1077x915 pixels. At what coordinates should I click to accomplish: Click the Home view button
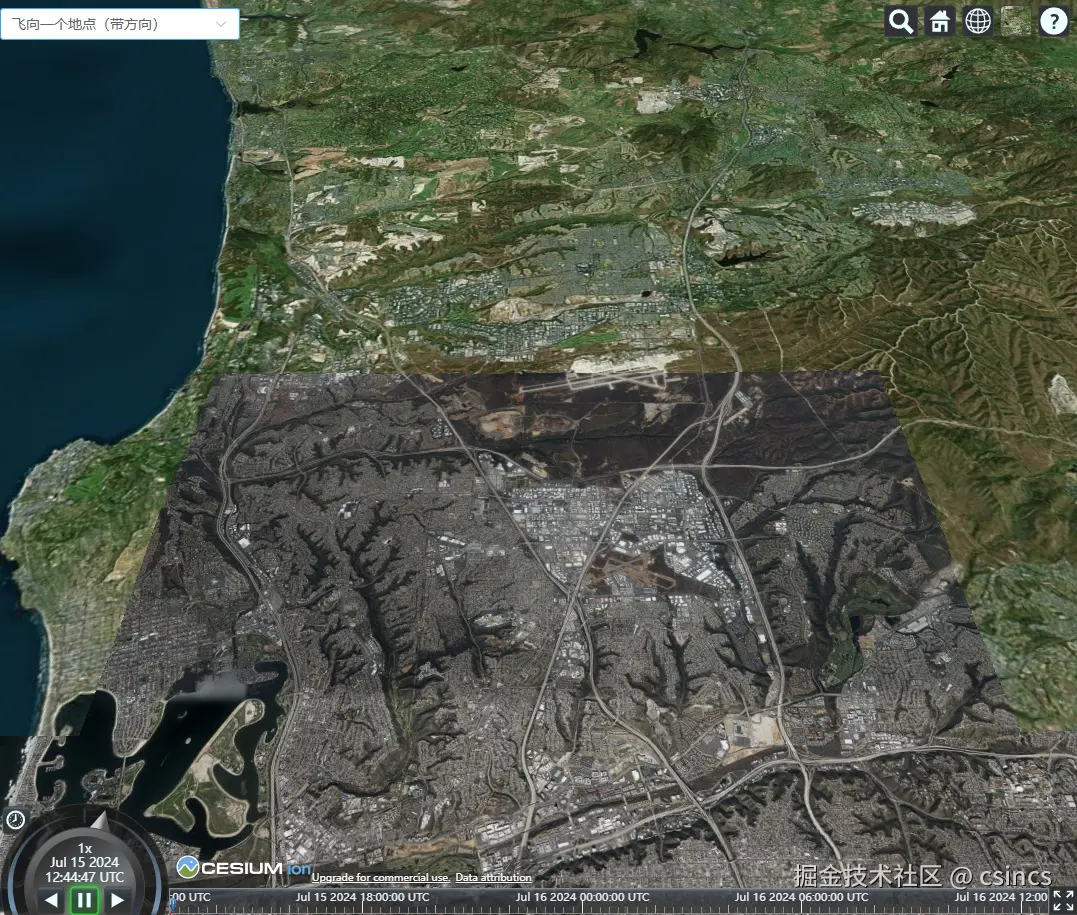(940, 21)
